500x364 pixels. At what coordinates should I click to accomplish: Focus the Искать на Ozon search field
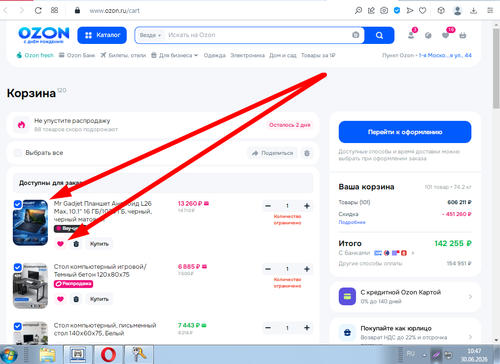coord(257,35)
